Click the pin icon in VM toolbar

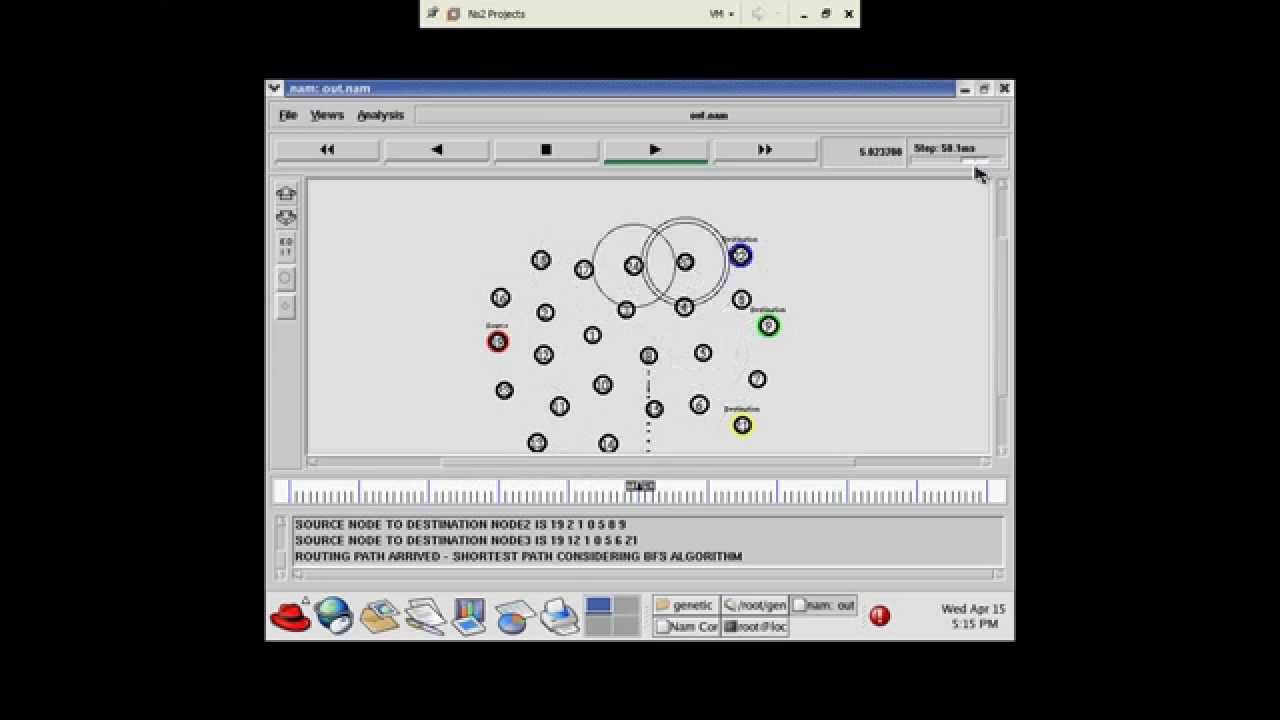tap(432, 14)
